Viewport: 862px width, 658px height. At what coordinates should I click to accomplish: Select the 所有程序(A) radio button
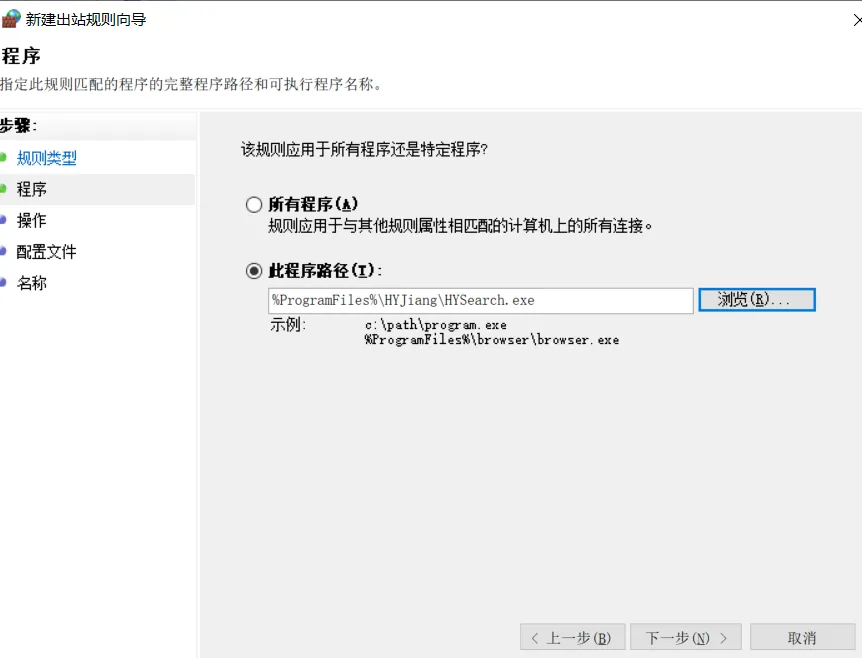[x=254, y=205]
